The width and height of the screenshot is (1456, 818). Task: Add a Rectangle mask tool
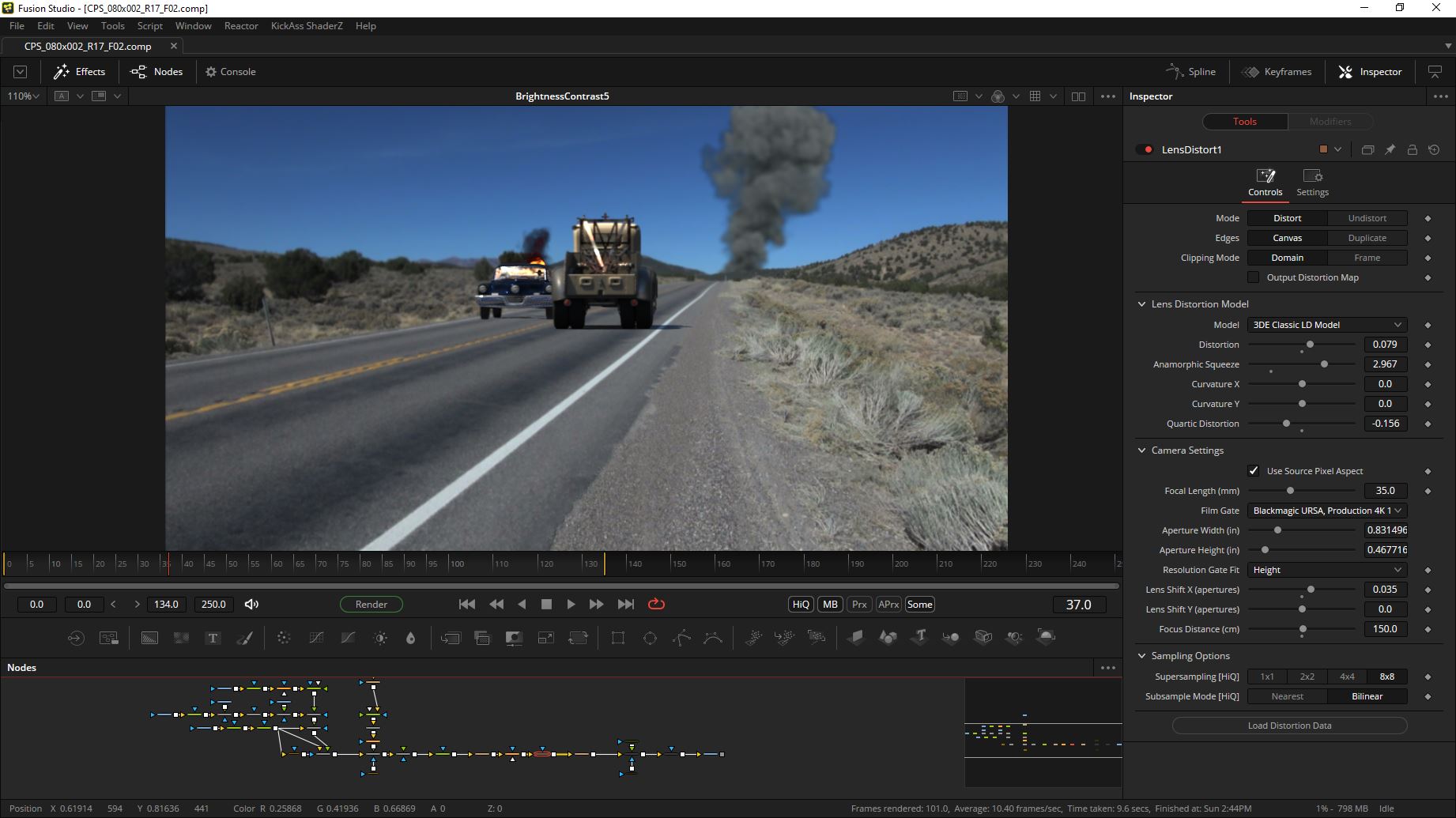pyautogui.click(x=618, y=638)
